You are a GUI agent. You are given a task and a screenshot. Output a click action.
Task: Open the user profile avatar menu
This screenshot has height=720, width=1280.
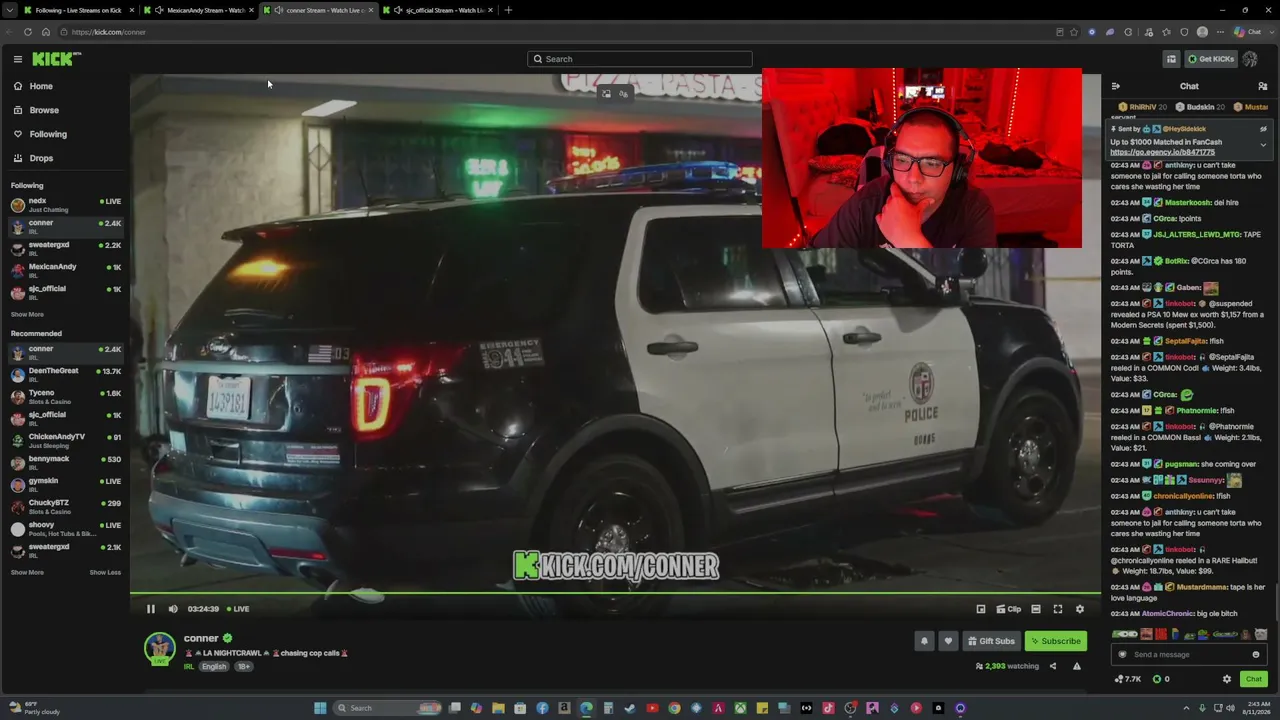click(x=1250, y=59)
